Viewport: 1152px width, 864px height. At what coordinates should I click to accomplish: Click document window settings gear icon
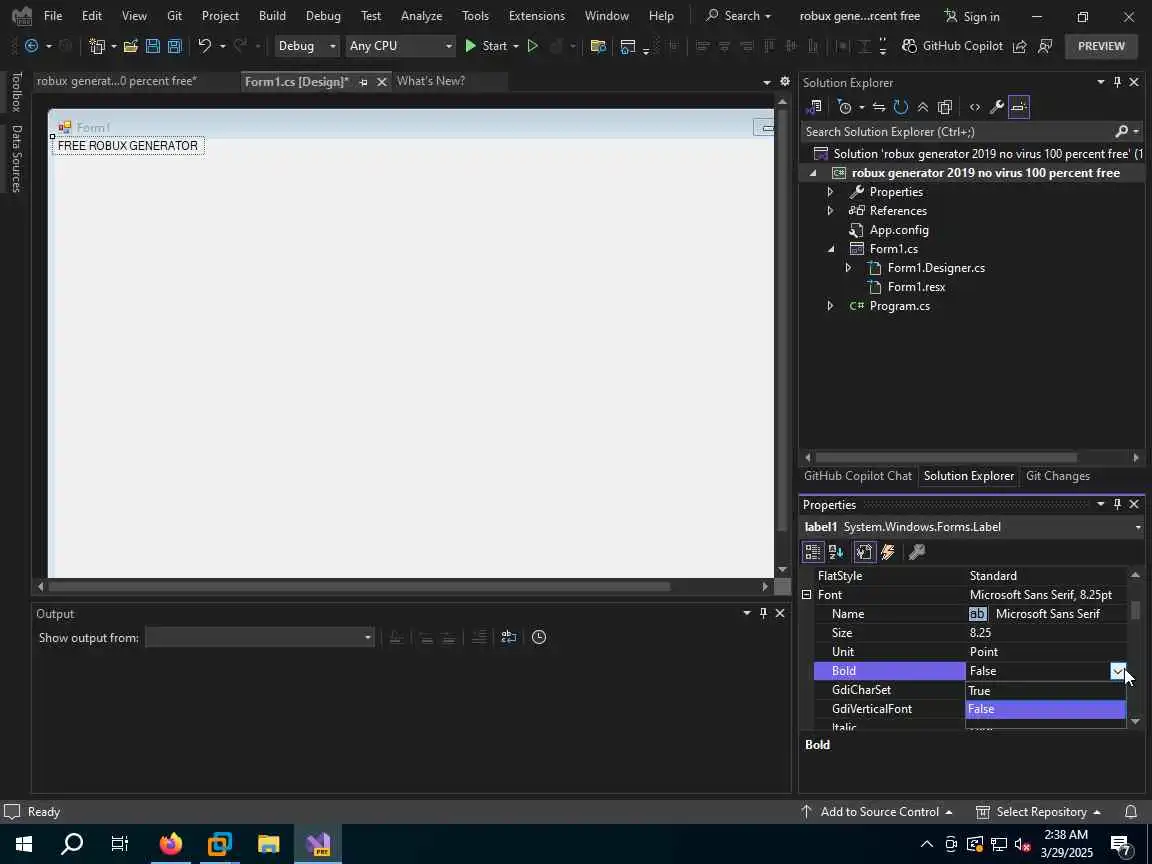785,81
